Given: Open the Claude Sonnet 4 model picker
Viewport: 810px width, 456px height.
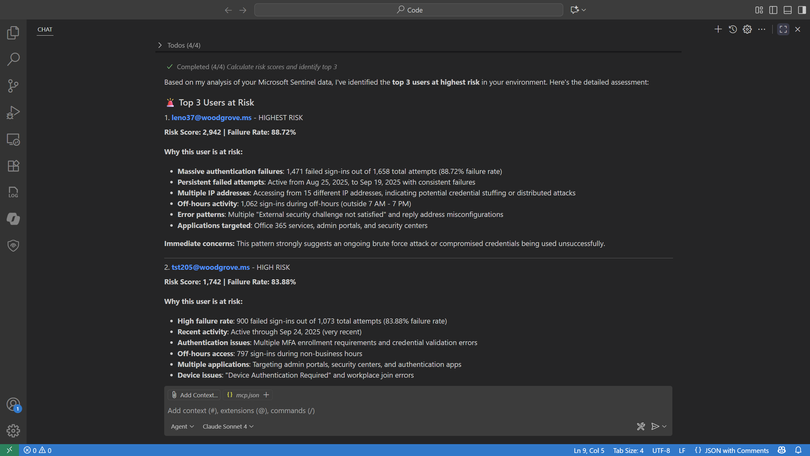Looking at the screenshot, I should pyautogui.click(x=228, y=427).
